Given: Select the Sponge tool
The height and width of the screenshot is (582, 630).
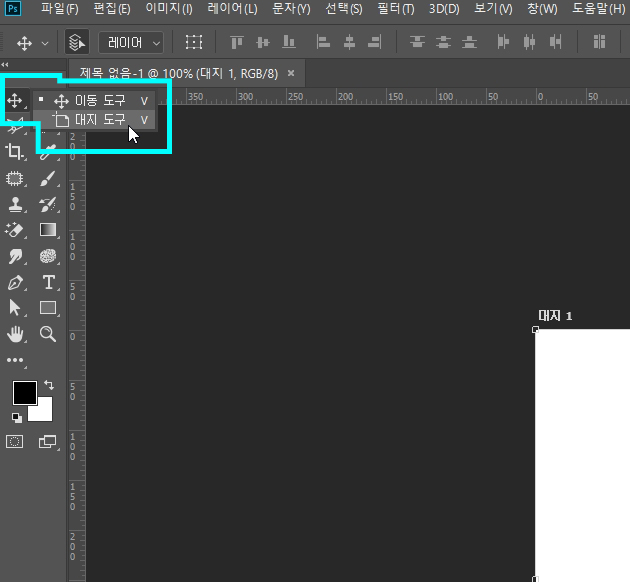Looking at the screenshot, I should [48, 256].
